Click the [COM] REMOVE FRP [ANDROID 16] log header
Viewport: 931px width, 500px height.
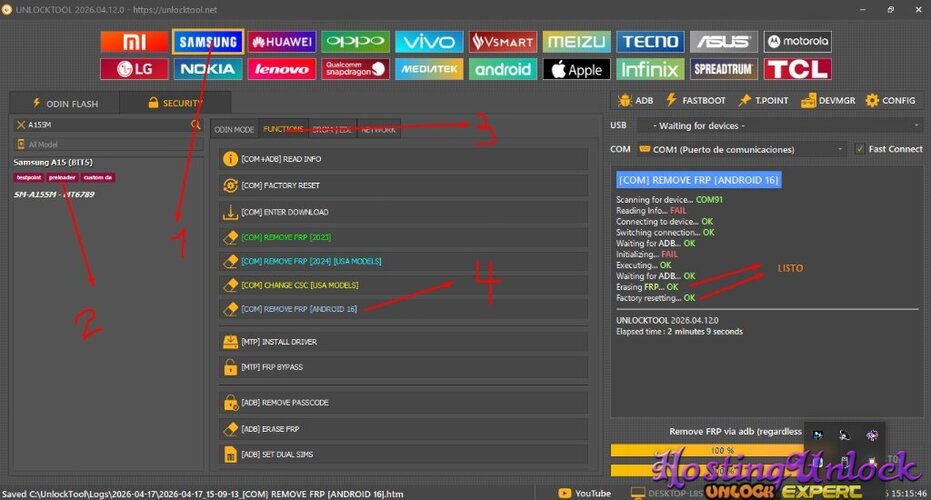(x=698, y=180)
